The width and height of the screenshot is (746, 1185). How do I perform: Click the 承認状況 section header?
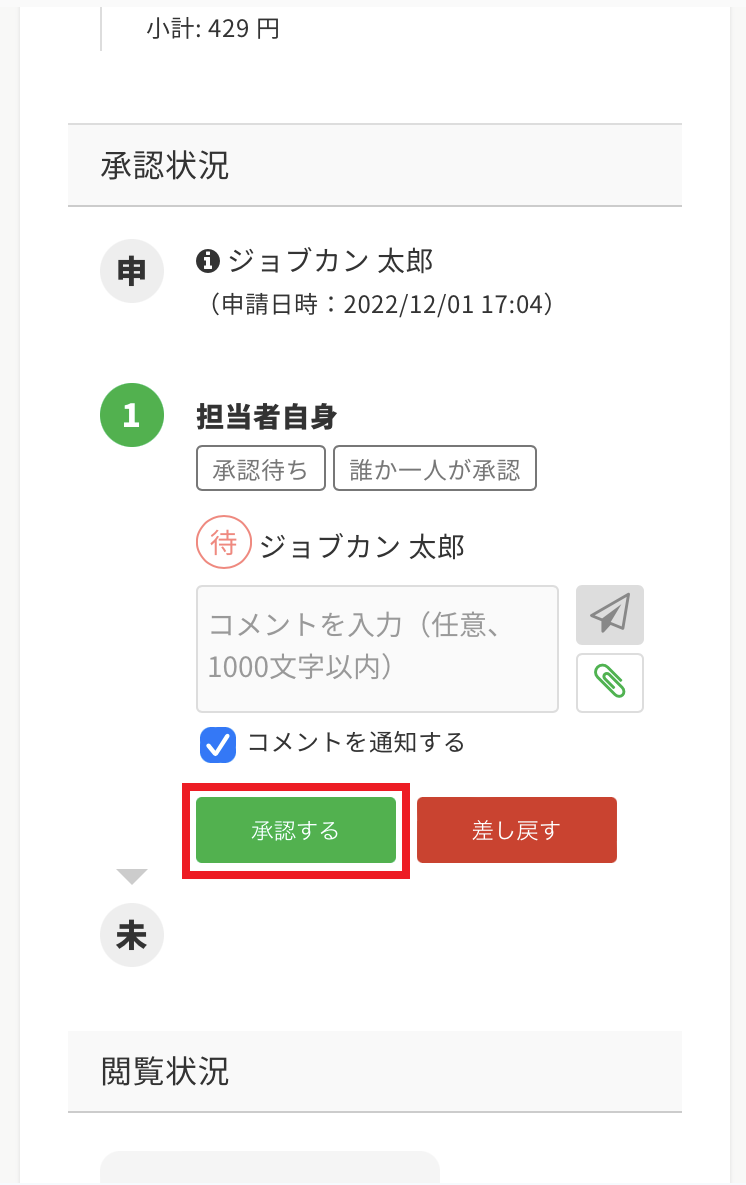pos(165,166)
